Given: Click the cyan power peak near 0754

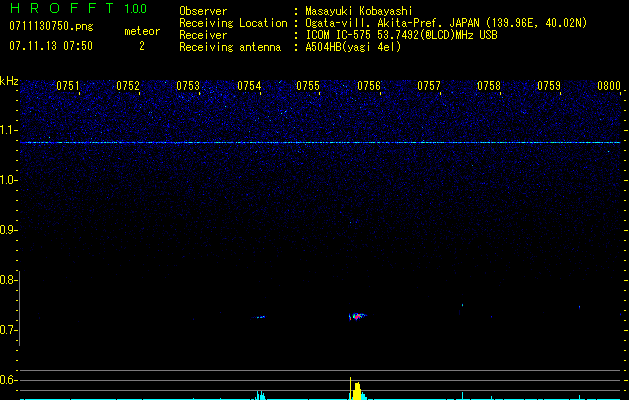Looking at the screenshot, I should [x=260, y=395].
